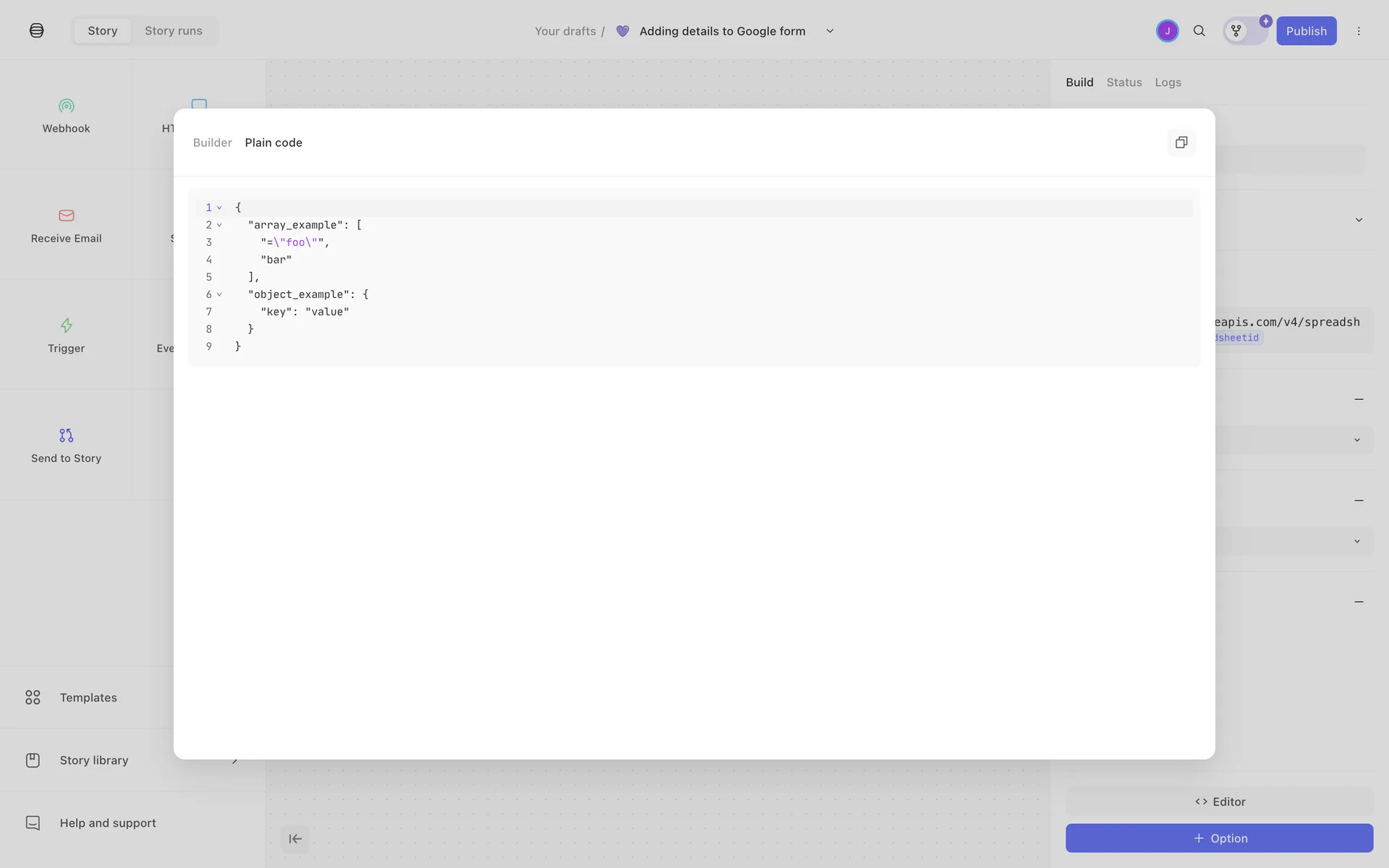The width and height of the screenshot is (1389, 868).
Task: Collapse code fold arrow on line 2
Action: click(219, 225)
